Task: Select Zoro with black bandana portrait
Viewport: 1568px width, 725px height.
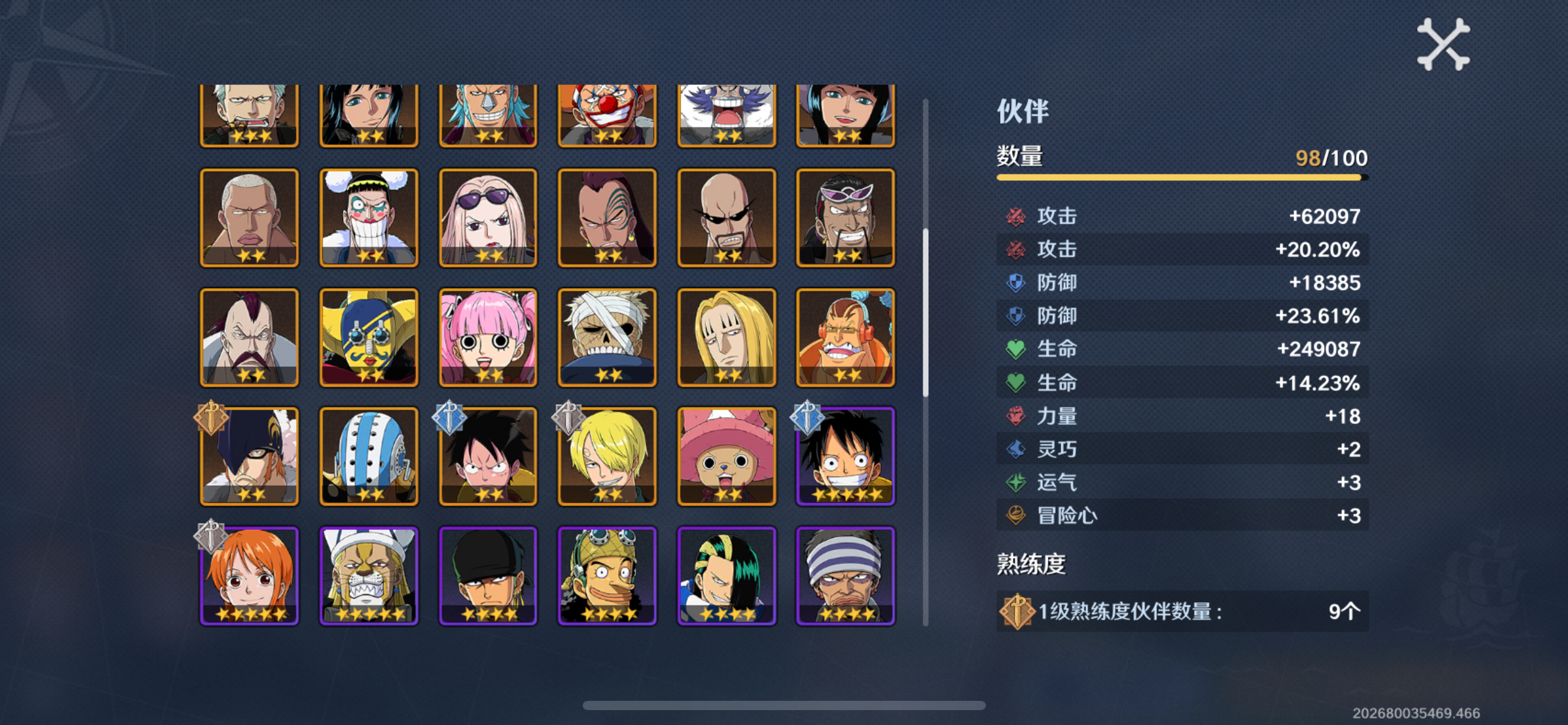Action: coord(488,576)
